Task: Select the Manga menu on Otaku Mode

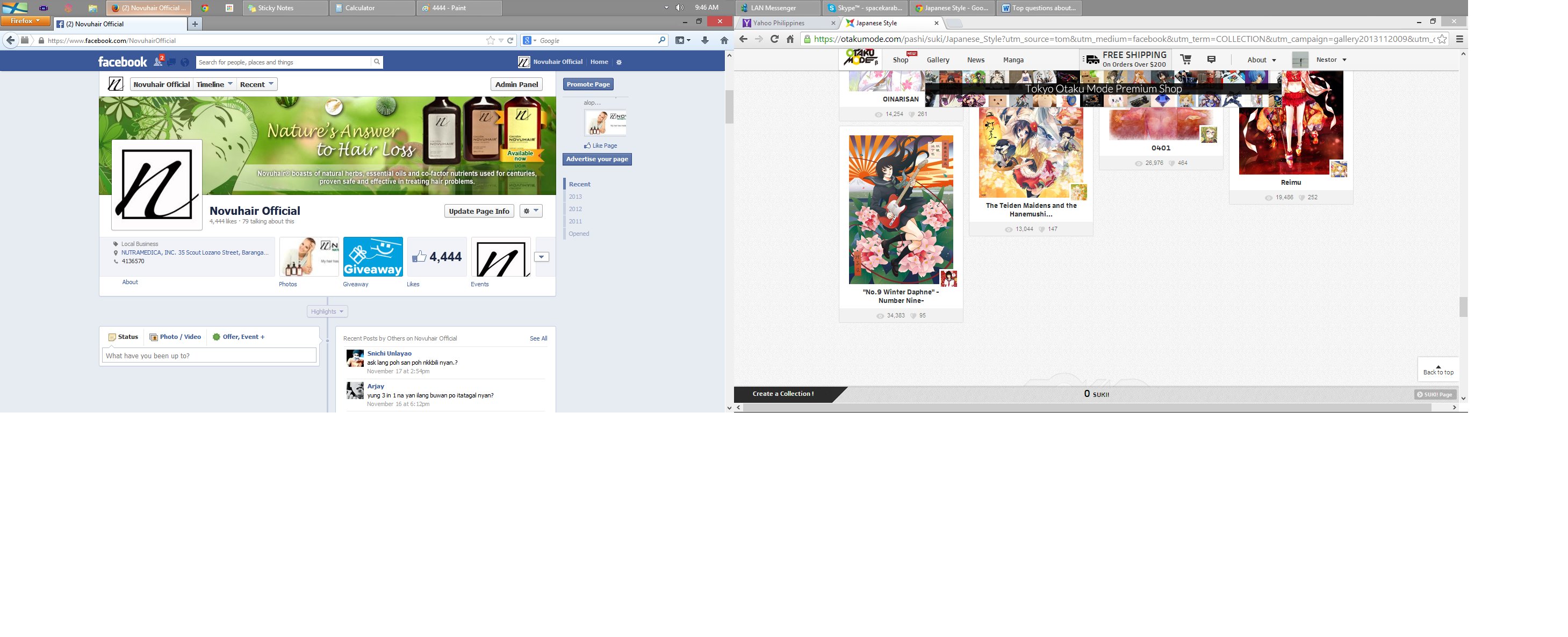Action: pos(1013,60)
